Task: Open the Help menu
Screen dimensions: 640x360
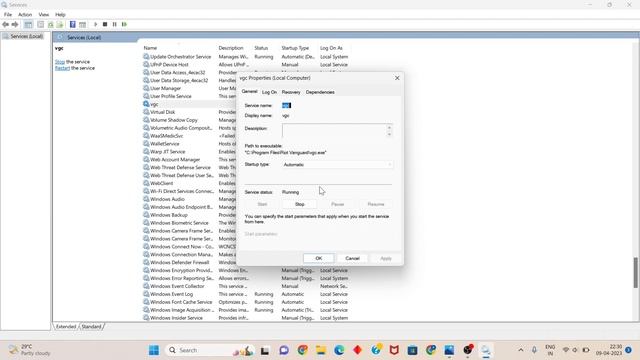Action: click(60, 14)
